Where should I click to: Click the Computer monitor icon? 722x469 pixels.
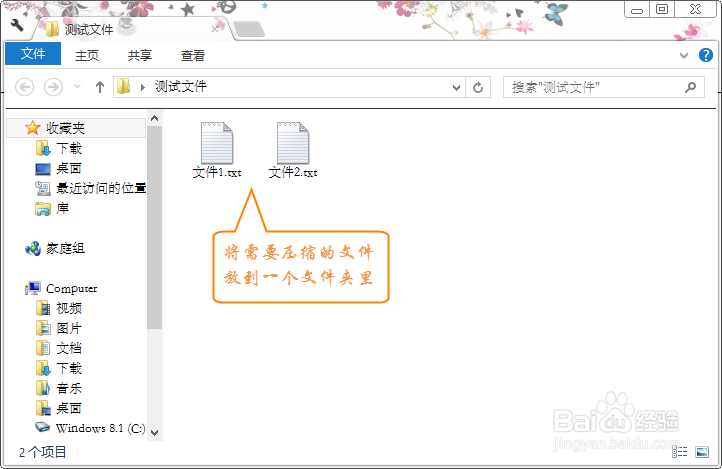(x=33, y=289)
